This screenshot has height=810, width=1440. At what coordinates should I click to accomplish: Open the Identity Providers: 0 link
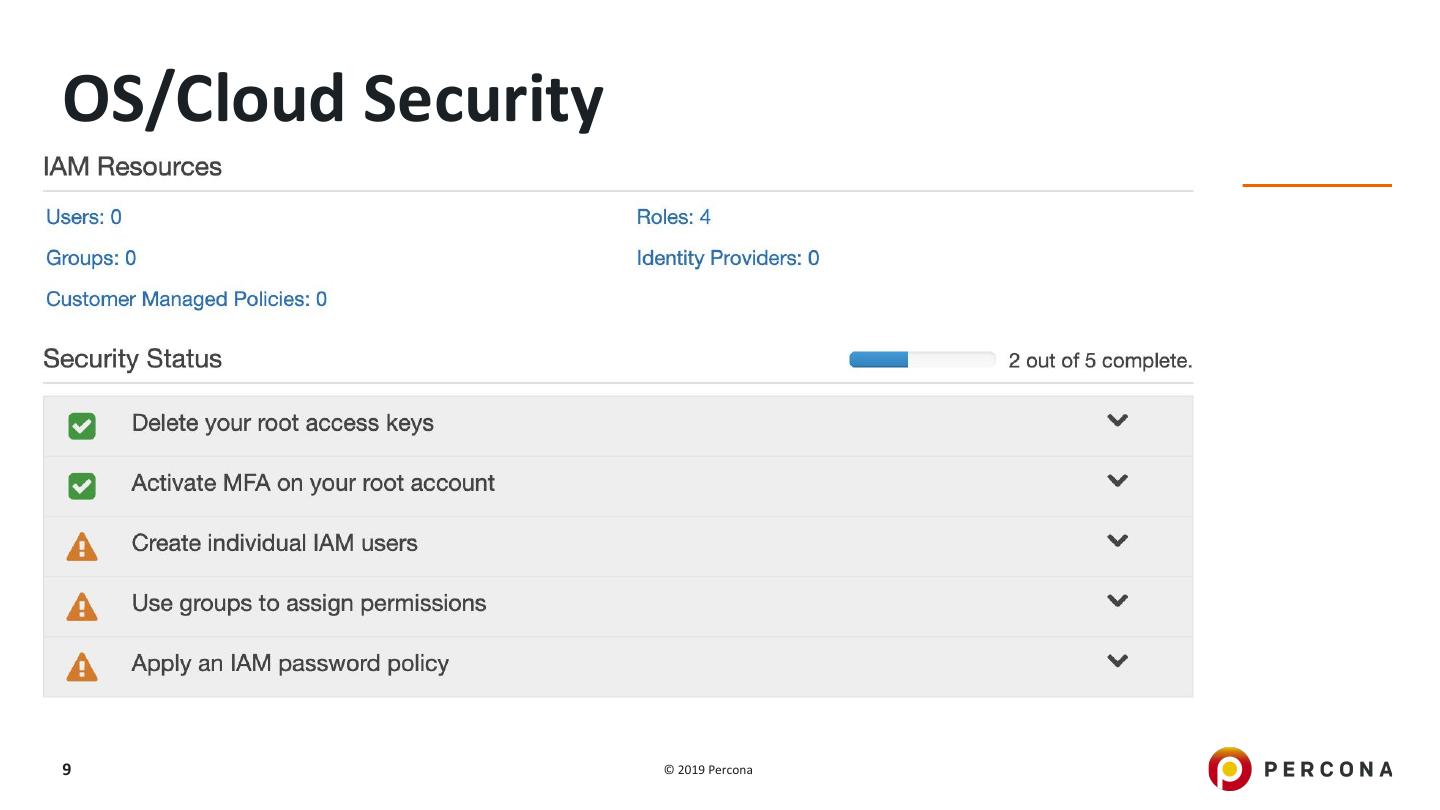727,258
